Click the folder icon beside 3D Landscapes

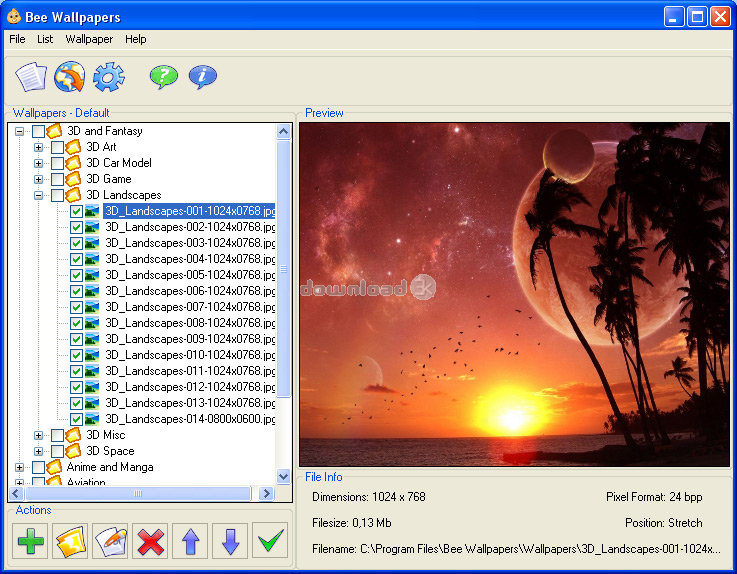click(x=73, y=195)
